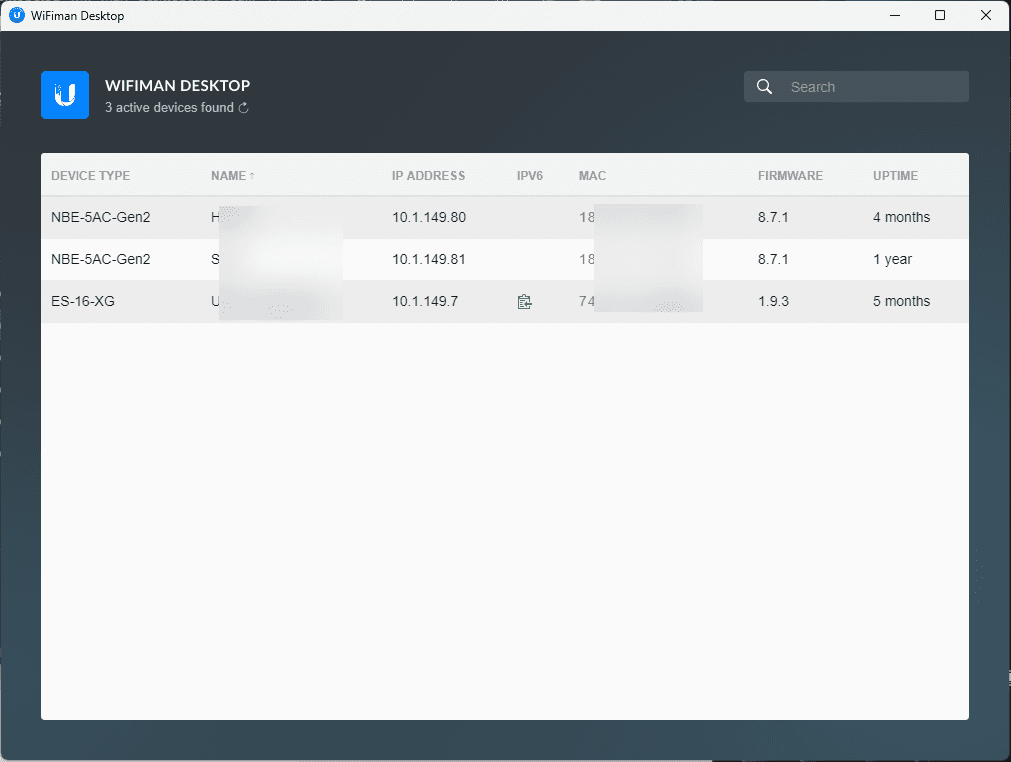Screen dimensions: 1011x762
Task: Click the WiFiman title bar app icon
Action: click(x=17, y=15)
